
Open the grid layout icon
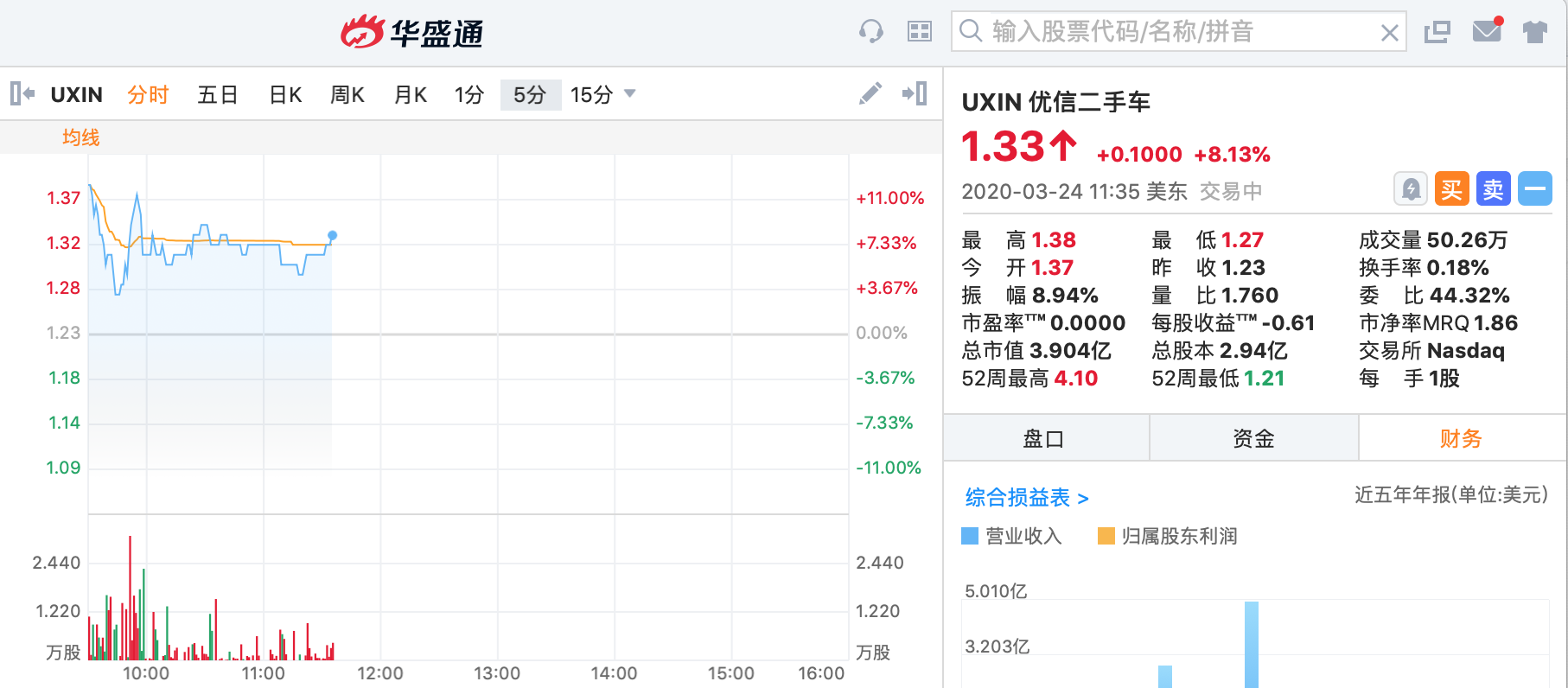919,32
